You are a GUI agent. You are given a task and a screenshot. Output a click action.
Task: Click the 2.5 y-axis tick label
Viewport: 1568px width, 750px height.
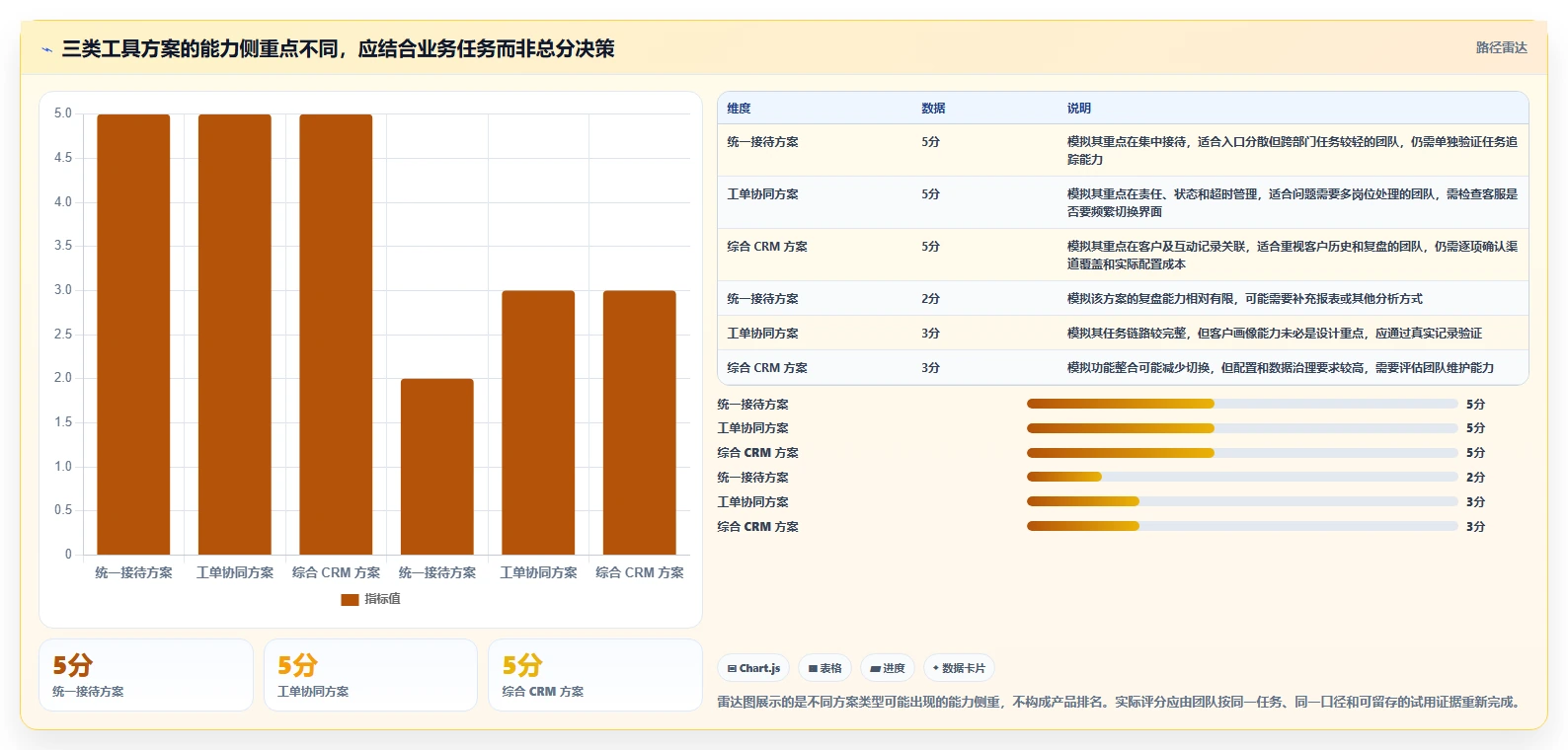63,335
